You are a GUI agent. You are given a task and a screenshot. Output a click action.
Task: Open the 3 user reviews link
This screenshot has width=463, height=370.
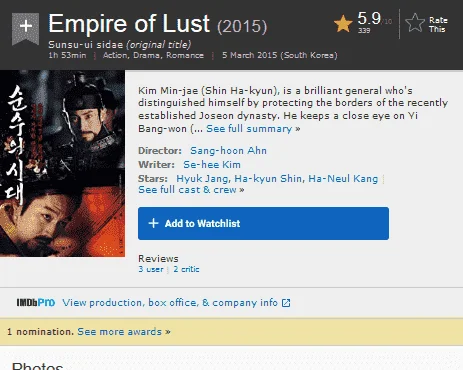(151, 269)
